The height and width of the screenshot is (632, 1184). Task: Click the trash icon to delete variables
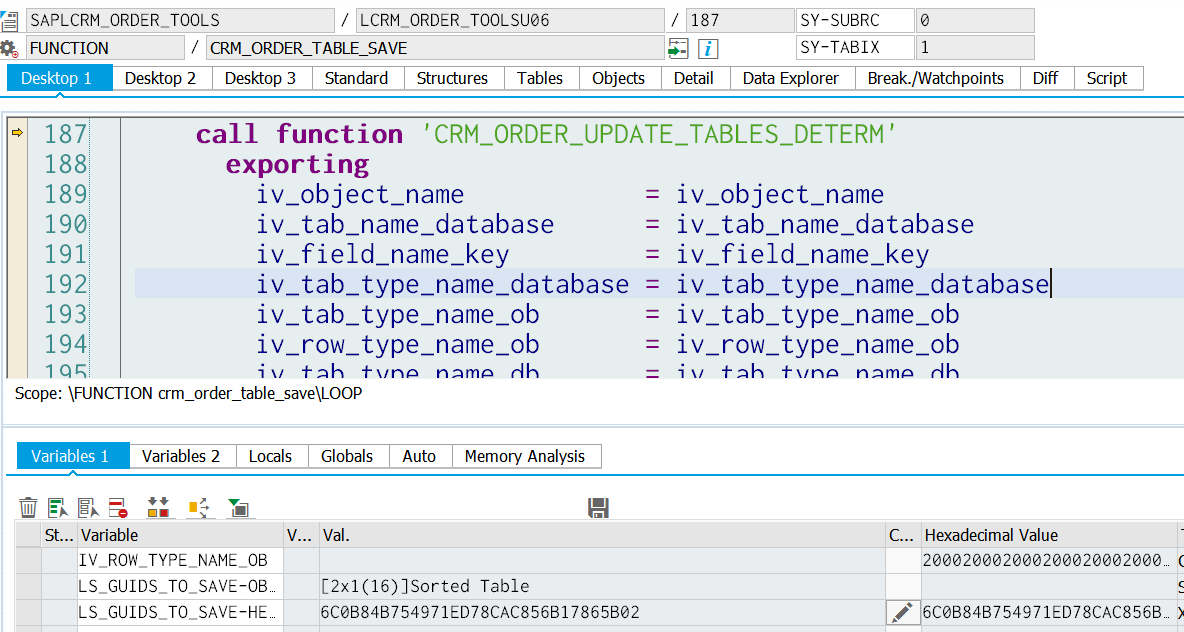tap(28, 507)
